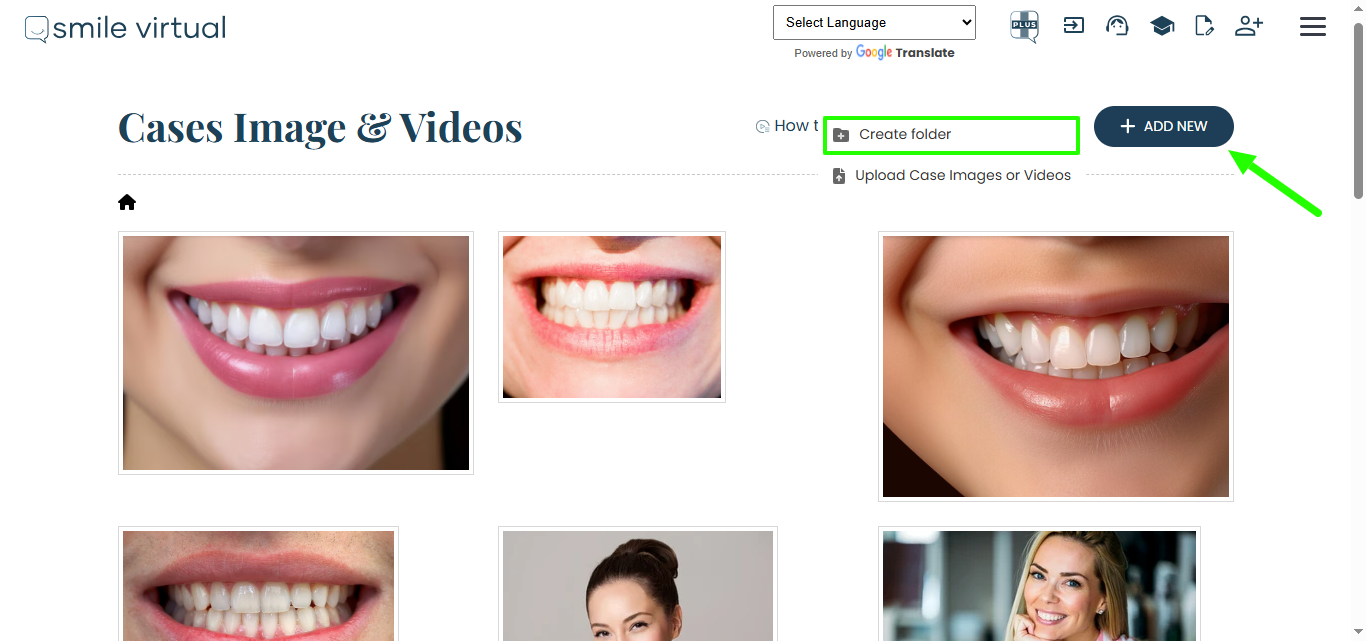Open the top-right smile close-up thumbnail

click(x=1056, y=366)
